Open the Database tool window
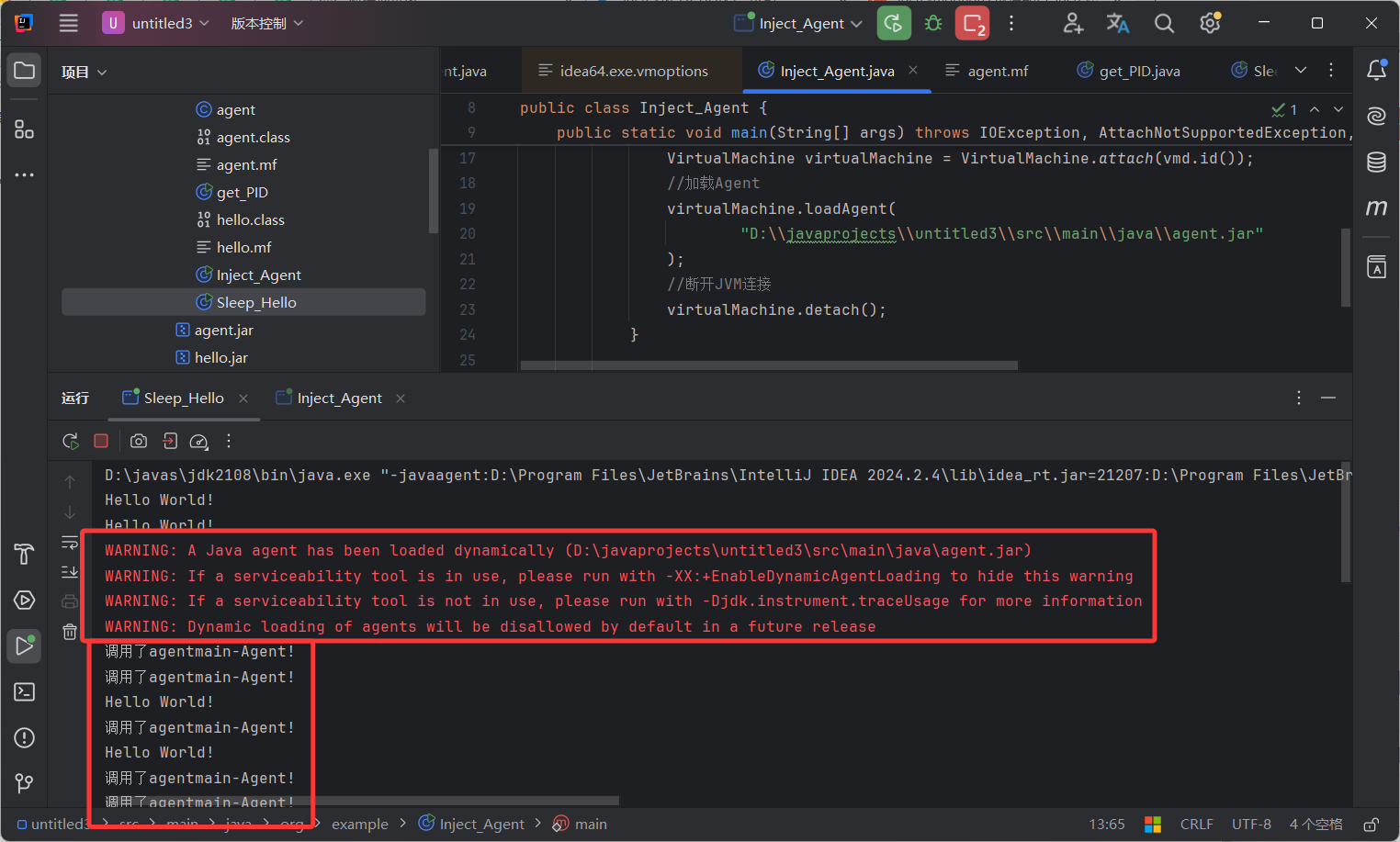Viewport: 1400px width, 842px height. click(x=1375, y=161)
